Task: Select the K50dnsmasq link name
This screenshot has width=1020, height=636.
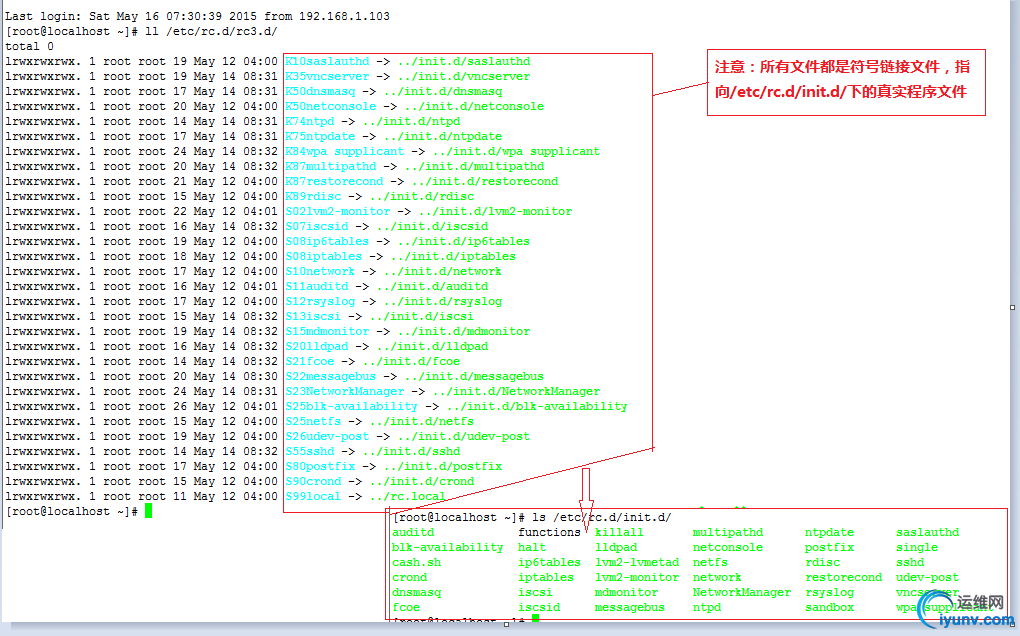Action: point(320,91)
